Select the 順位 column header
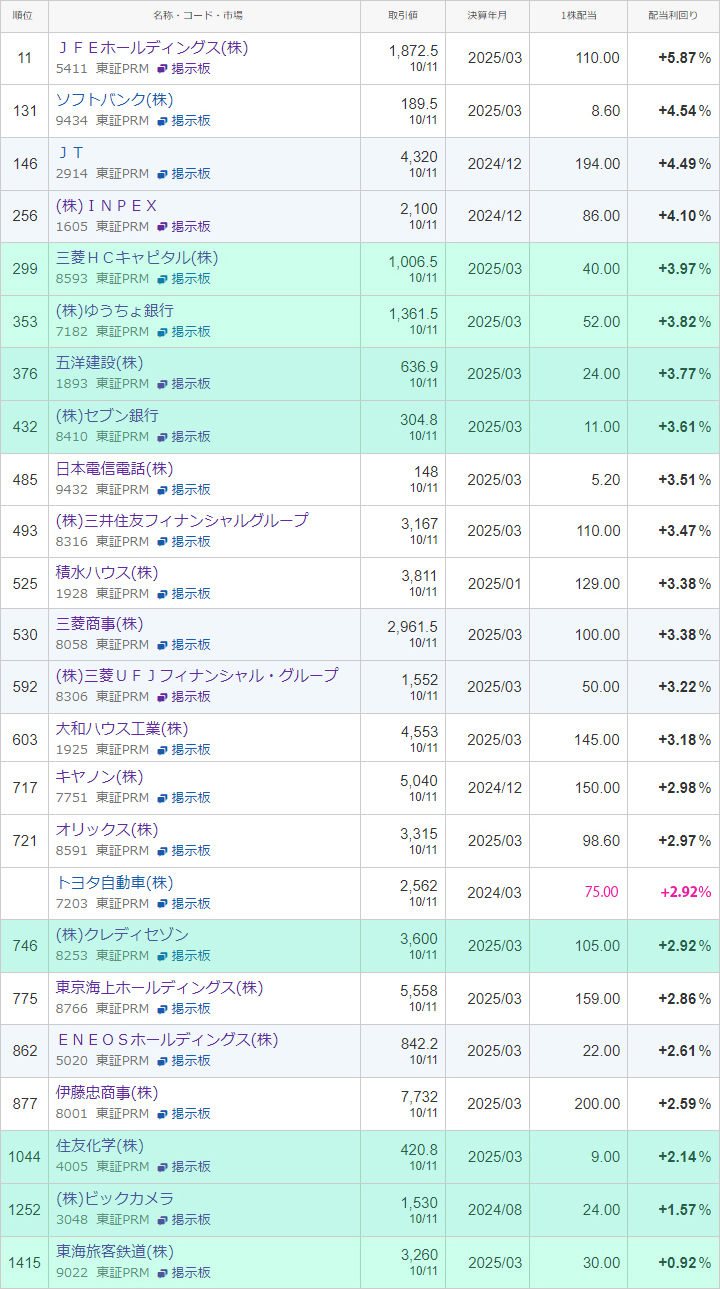The height and width of the screenshot is (1289, 720). [24, 16]
